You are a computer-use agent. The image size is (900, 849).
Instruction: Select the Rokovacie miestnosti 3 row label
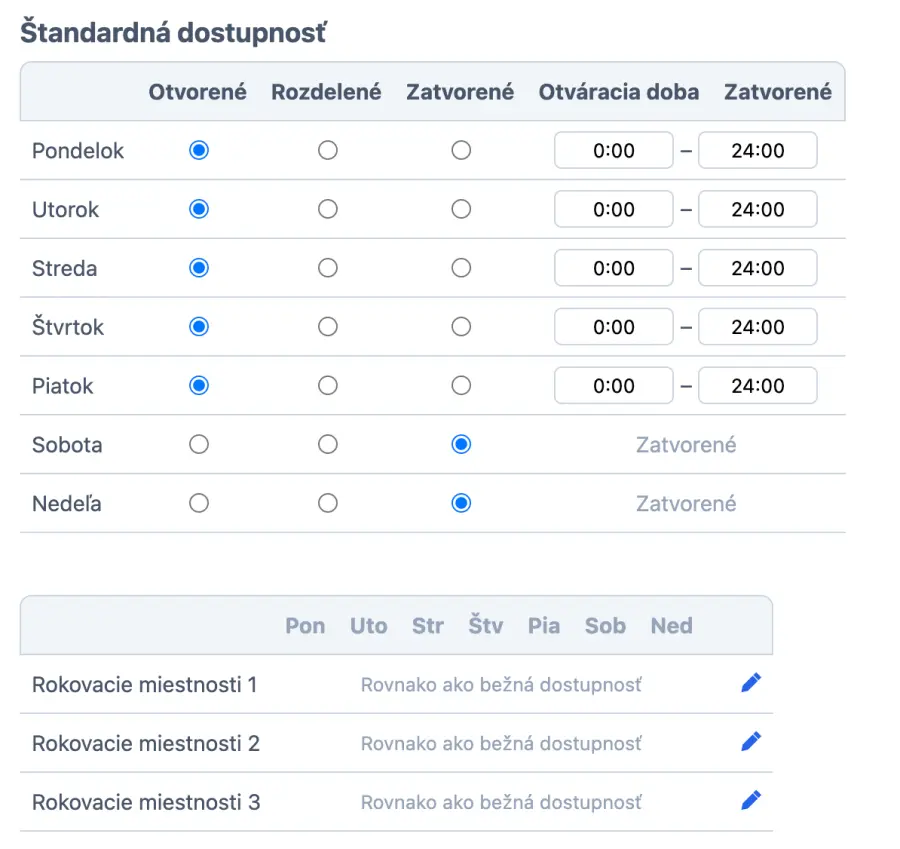pyautogui.click(x=146, y=802)
